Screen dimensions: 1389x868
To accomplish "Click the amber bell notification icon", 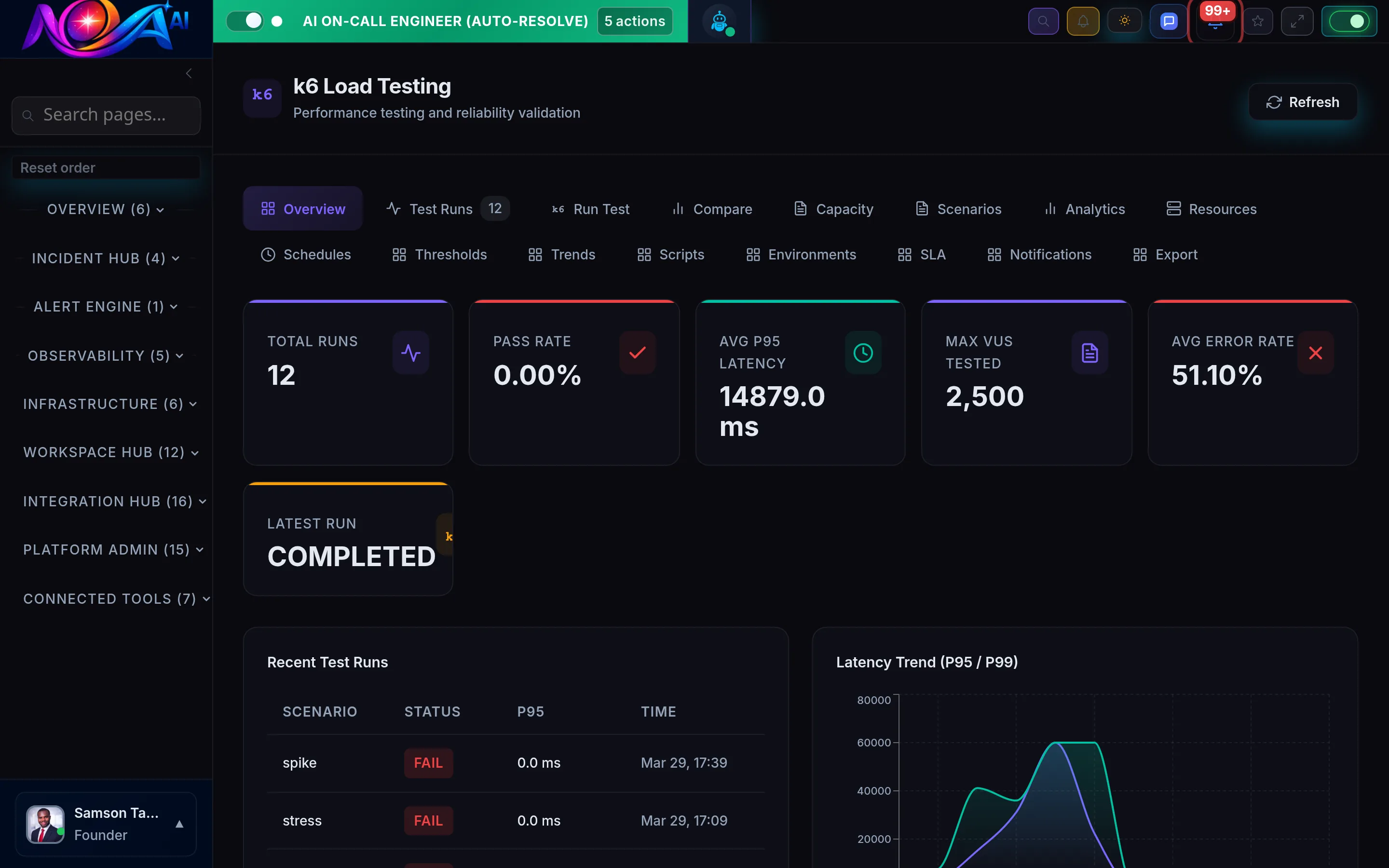I will point(1082,21).
